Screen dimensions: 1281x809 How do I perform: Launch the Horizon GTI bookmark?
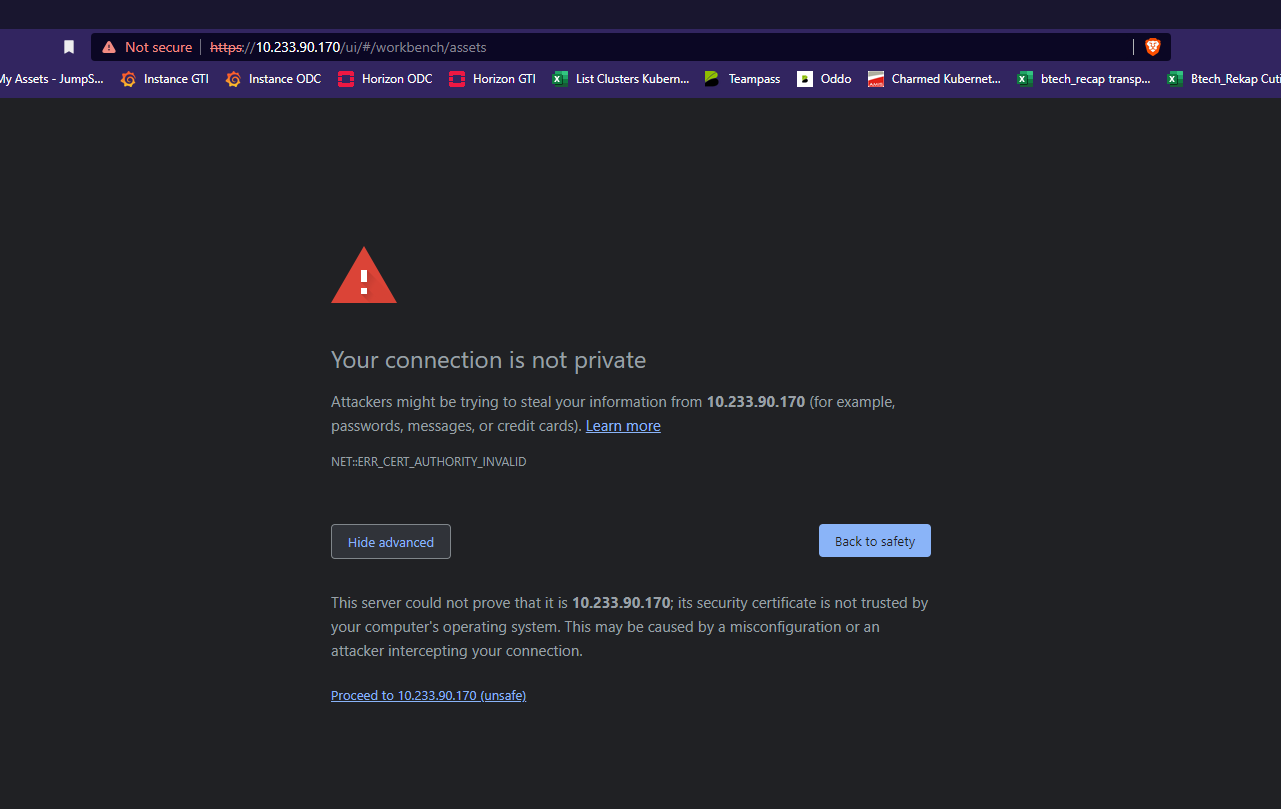click(x=493, y=79)
